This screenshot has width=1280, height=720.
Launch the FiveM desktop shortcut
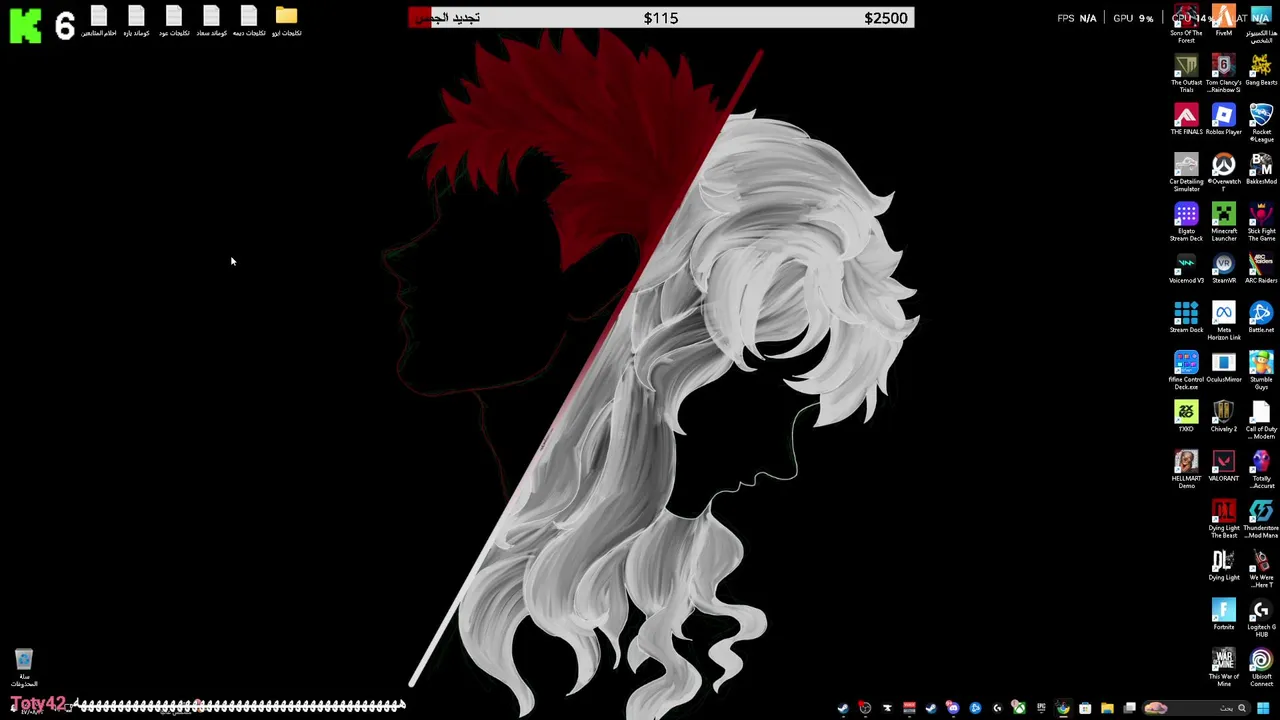point(1223,21)
